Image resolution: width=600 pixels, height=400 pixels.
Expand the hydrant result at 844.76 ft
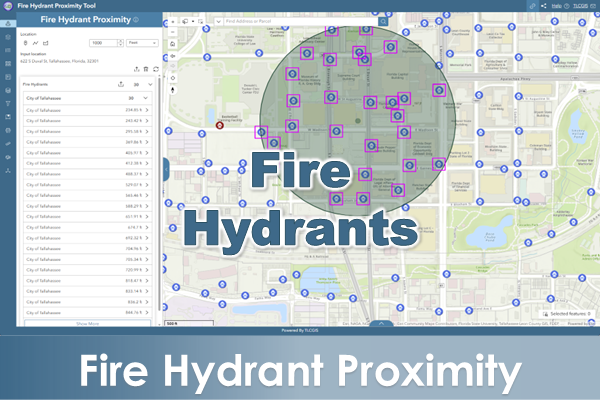(147, 313)
